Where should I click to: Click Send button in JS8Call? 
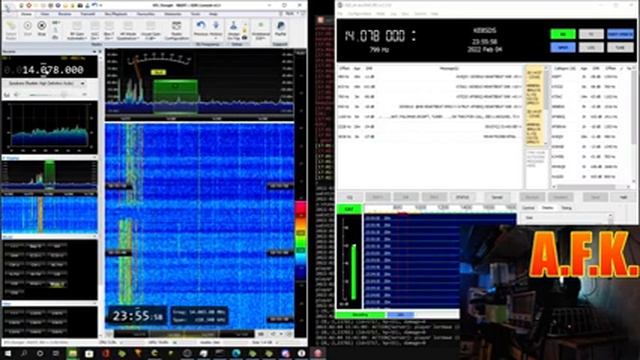click(595, 197)
